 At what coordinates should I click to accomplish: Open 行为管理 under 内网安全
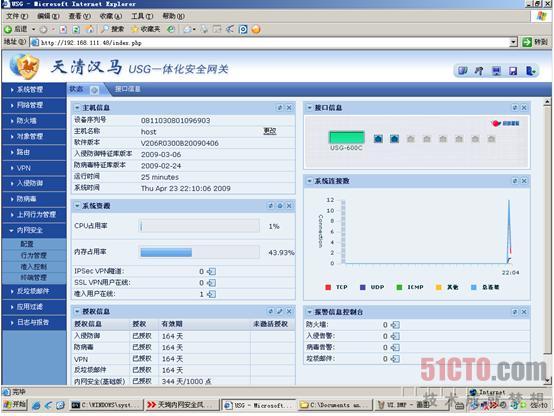(34, 255)
